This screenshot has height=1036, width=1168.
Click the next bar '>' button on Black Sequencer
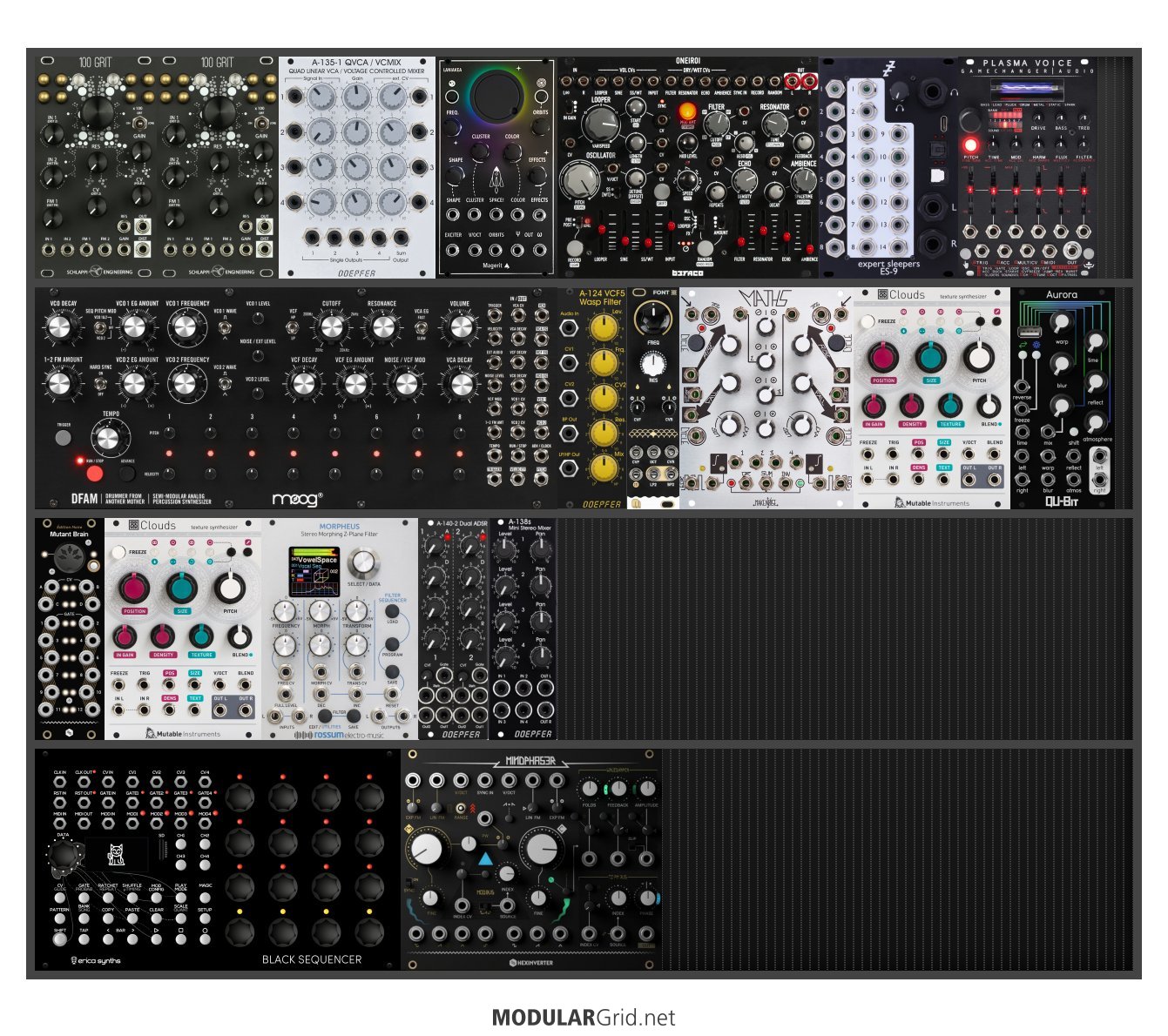click(x=132, y=939)
